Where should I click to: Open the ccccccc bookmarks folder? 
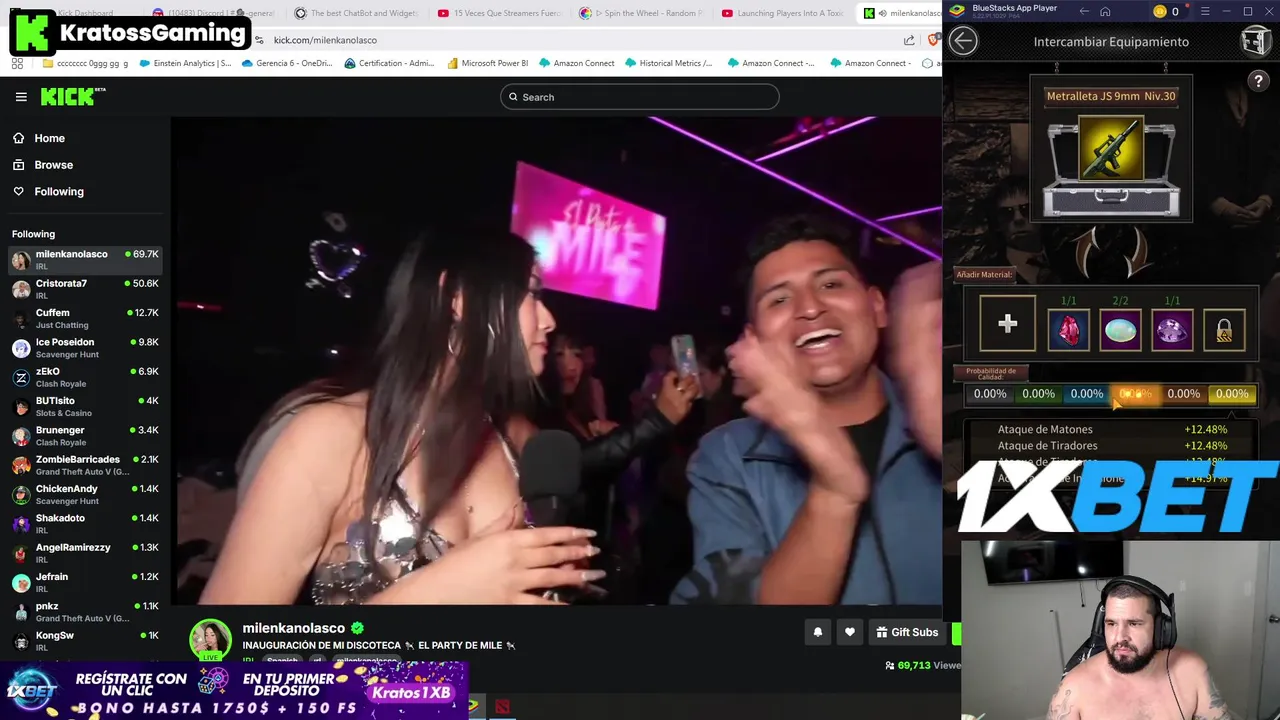click(86, 63)
